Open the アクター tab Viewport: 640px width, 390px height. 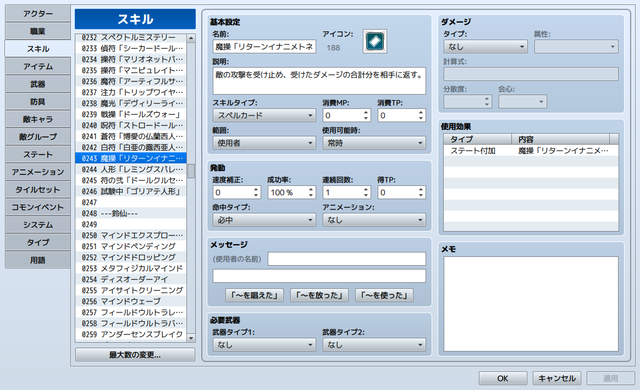click(38, 13)
